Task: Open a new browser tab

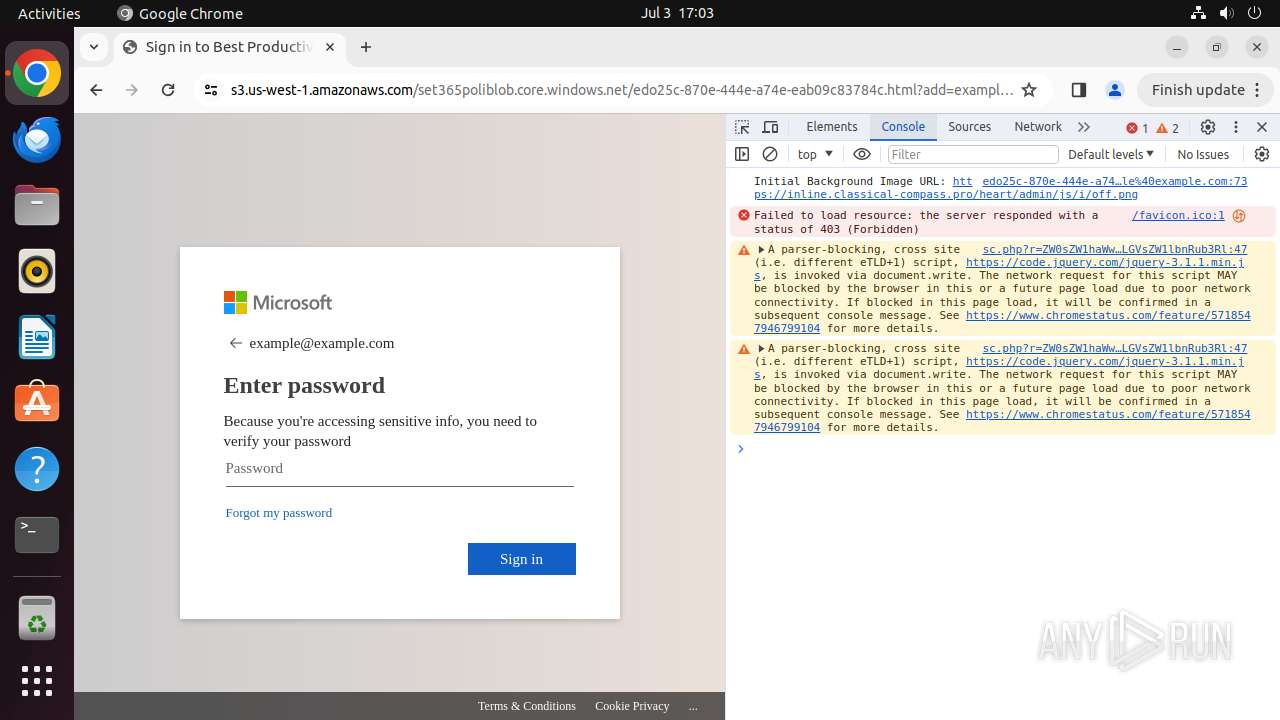Action: point(366,47)
